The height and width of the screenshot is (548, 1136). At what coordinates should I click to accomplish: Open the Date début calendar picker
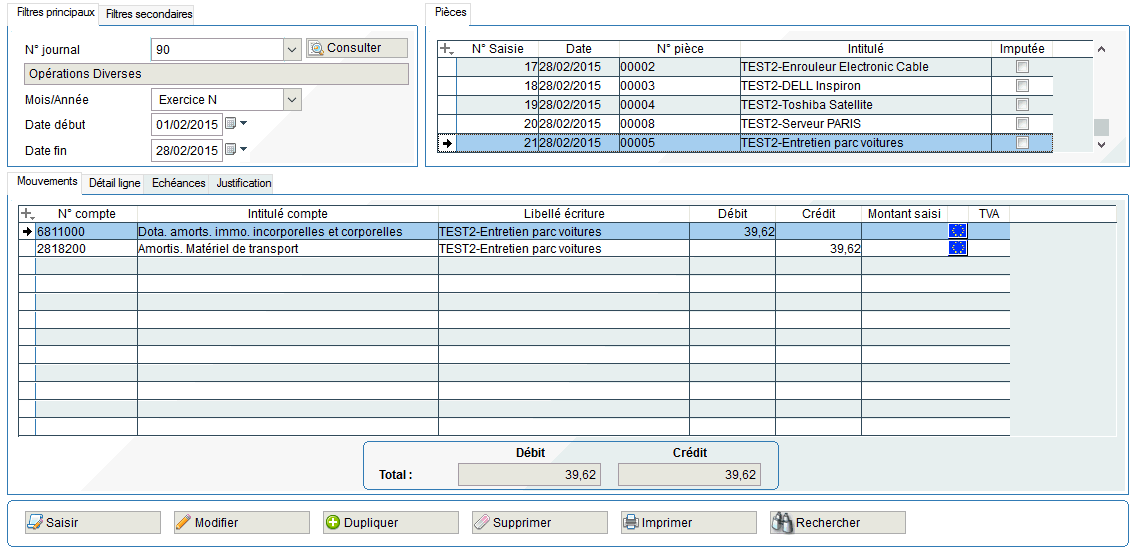tap(231, 124)
